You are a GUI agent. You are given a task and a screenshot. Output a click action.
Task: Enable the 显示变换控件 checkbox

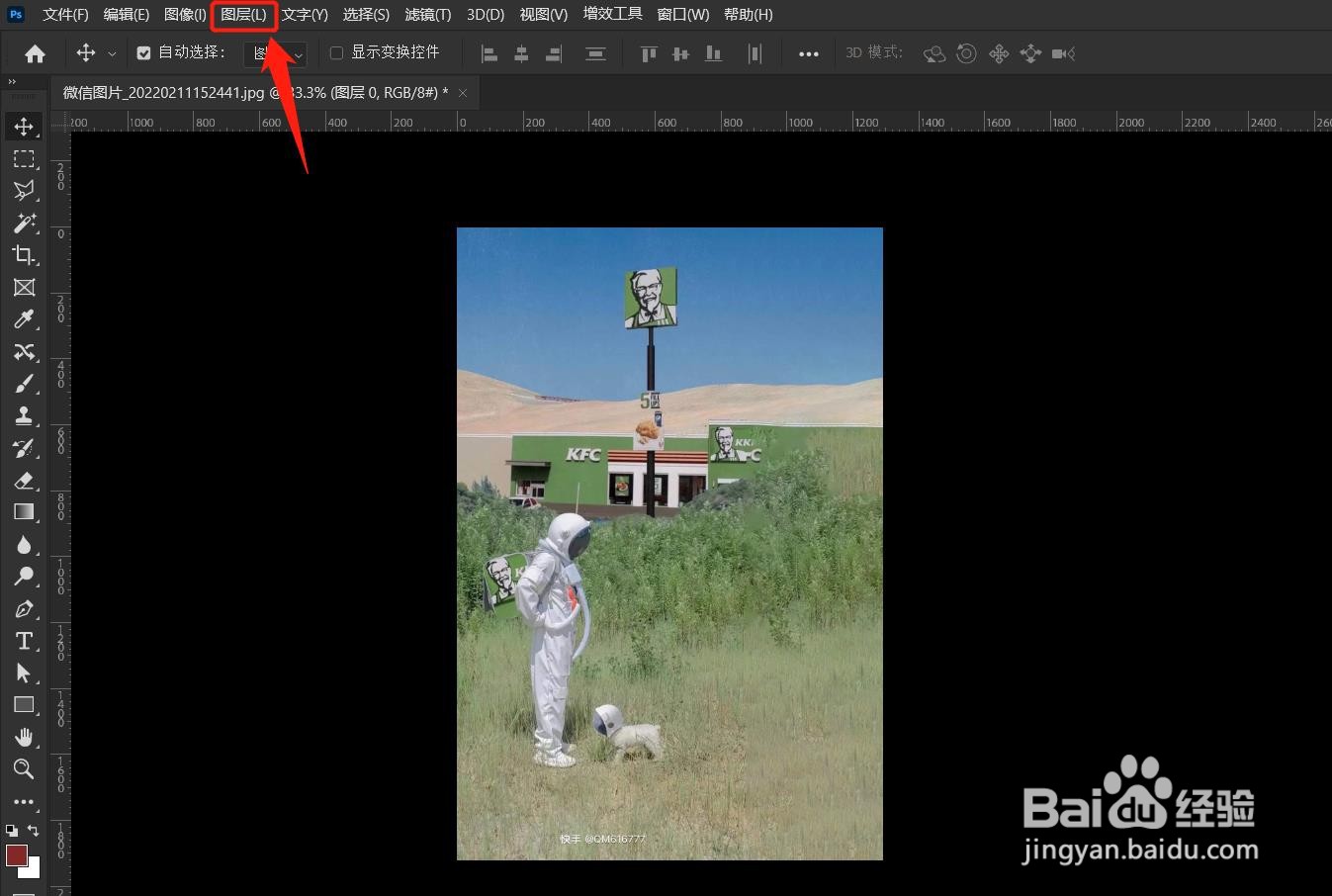point(335,51)
